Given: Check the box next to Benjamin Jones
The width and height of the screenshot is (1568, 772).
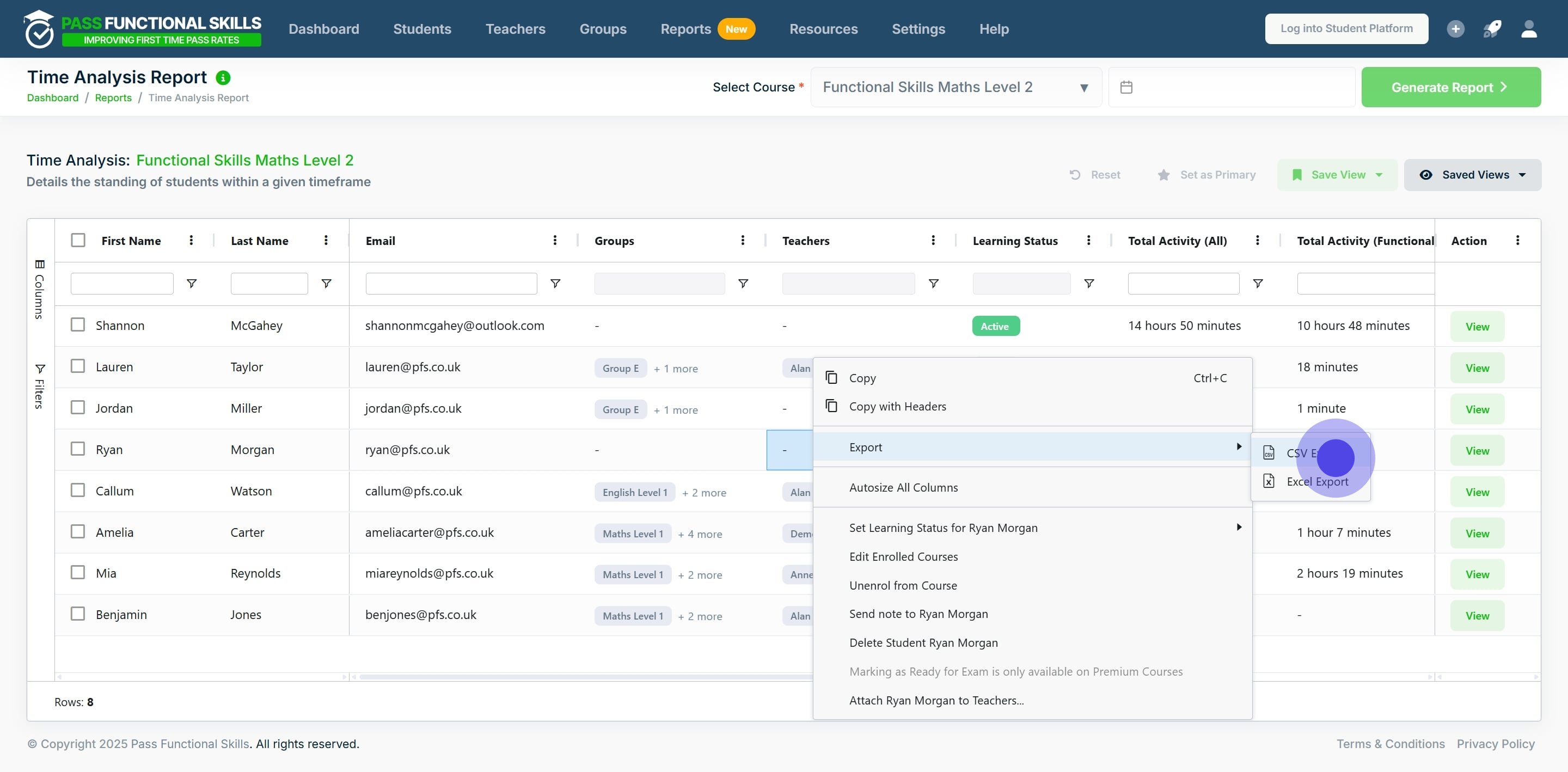Looking at the screenshot, I should point(78,613).
